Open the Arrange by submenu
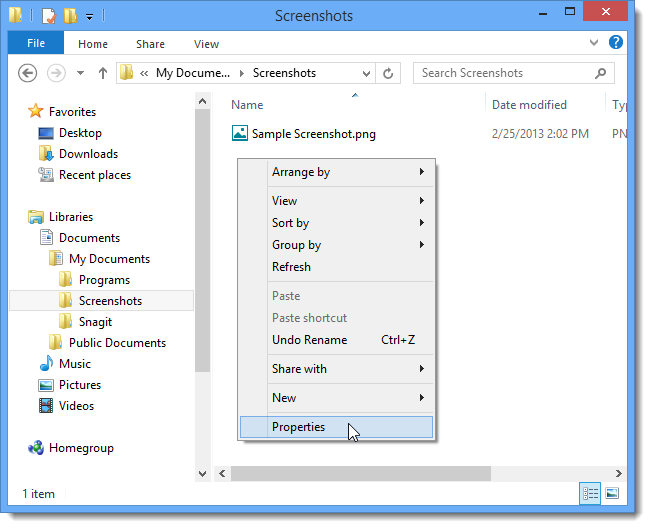 (336, 172)
